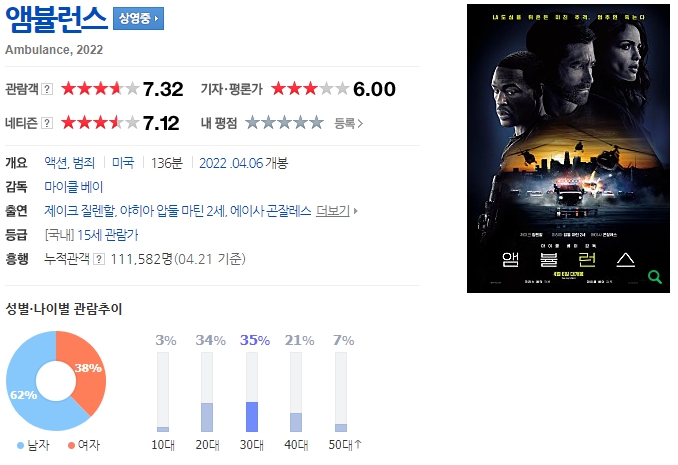Open the 범죄 genre link
The image size is (678, 465).
click(x=83, y=163)
